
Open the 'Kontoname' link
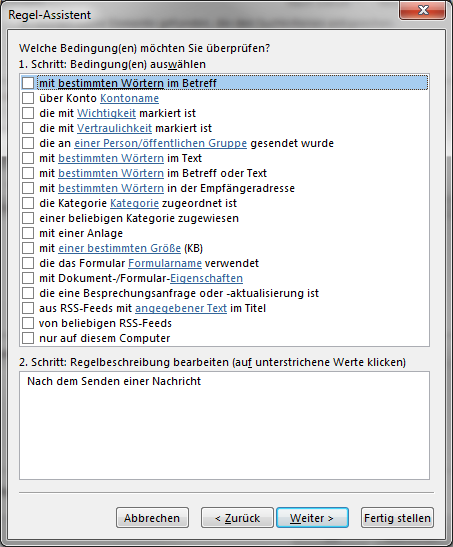click(129, 98)
